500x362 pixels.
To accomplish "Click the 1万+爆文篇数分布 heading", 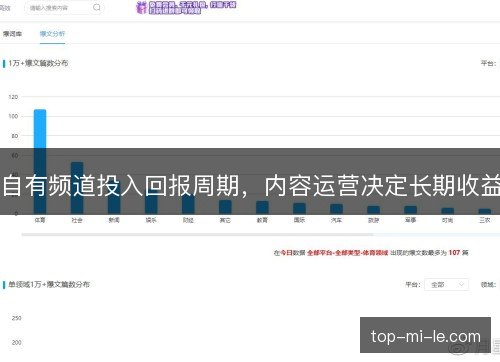I will pyautogui.click(x=38, y=63).
